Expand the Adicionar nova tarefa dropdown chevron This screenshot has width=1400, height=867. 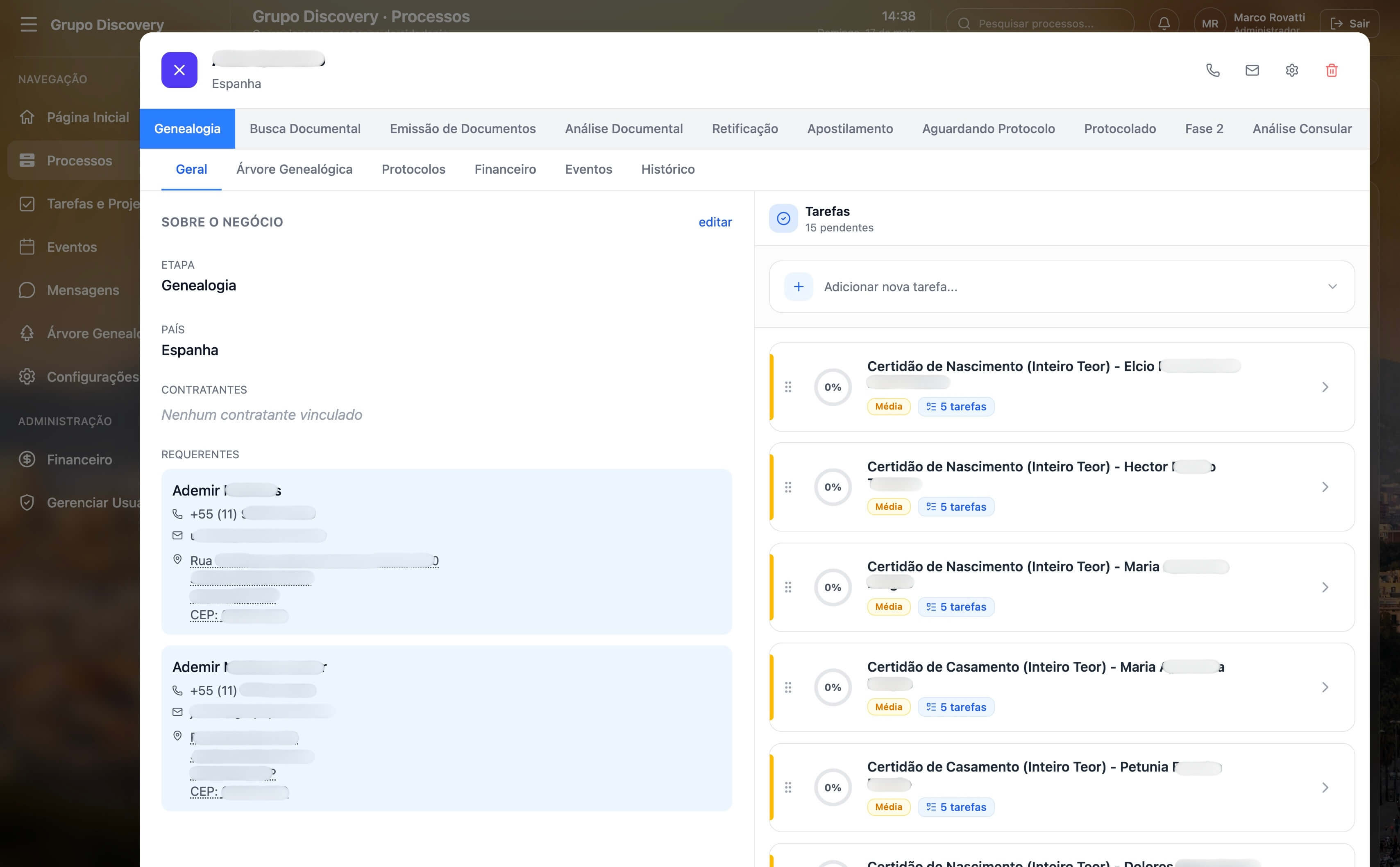(1332, 287)
